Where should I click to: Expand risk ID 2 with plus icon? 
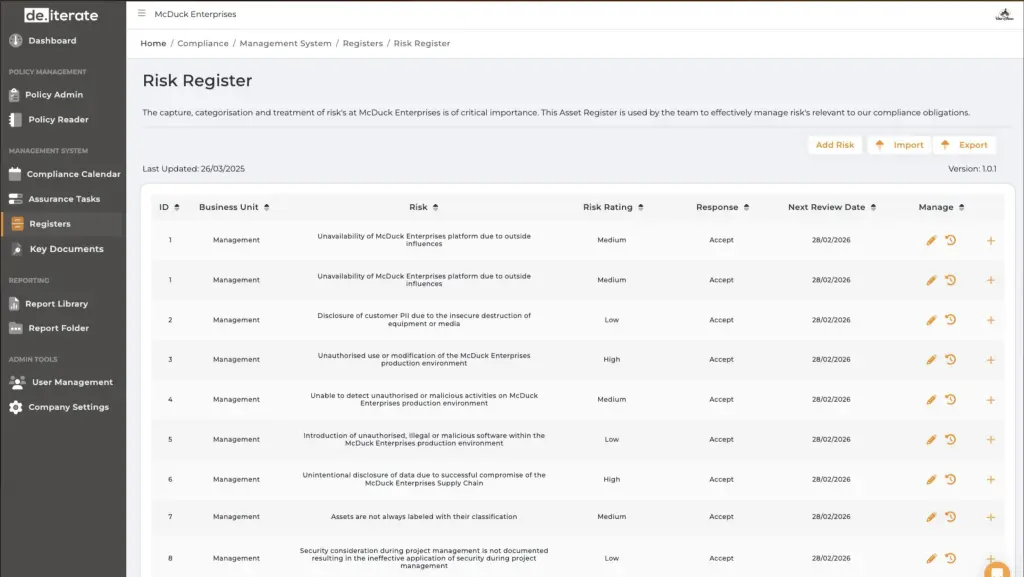pyautogui.click(x=991, y=320)
